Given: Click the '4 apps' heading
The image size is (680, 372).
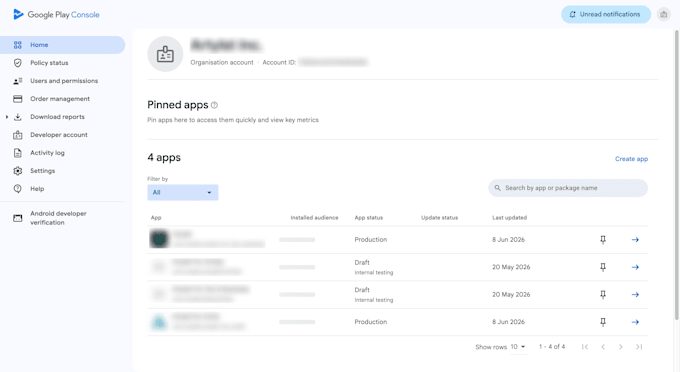Looking at the screenshot, I should click(x=164, y=157).
